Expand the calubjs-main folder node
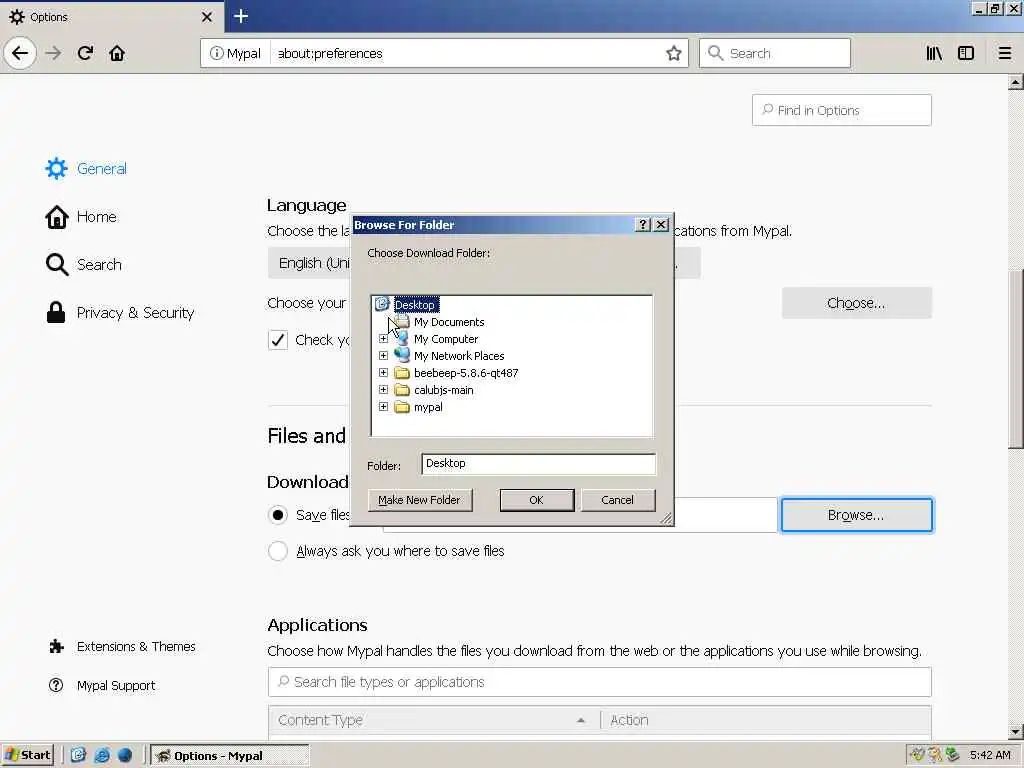The height and width of the screenshot is (768, 1024). tap(383, 389)
